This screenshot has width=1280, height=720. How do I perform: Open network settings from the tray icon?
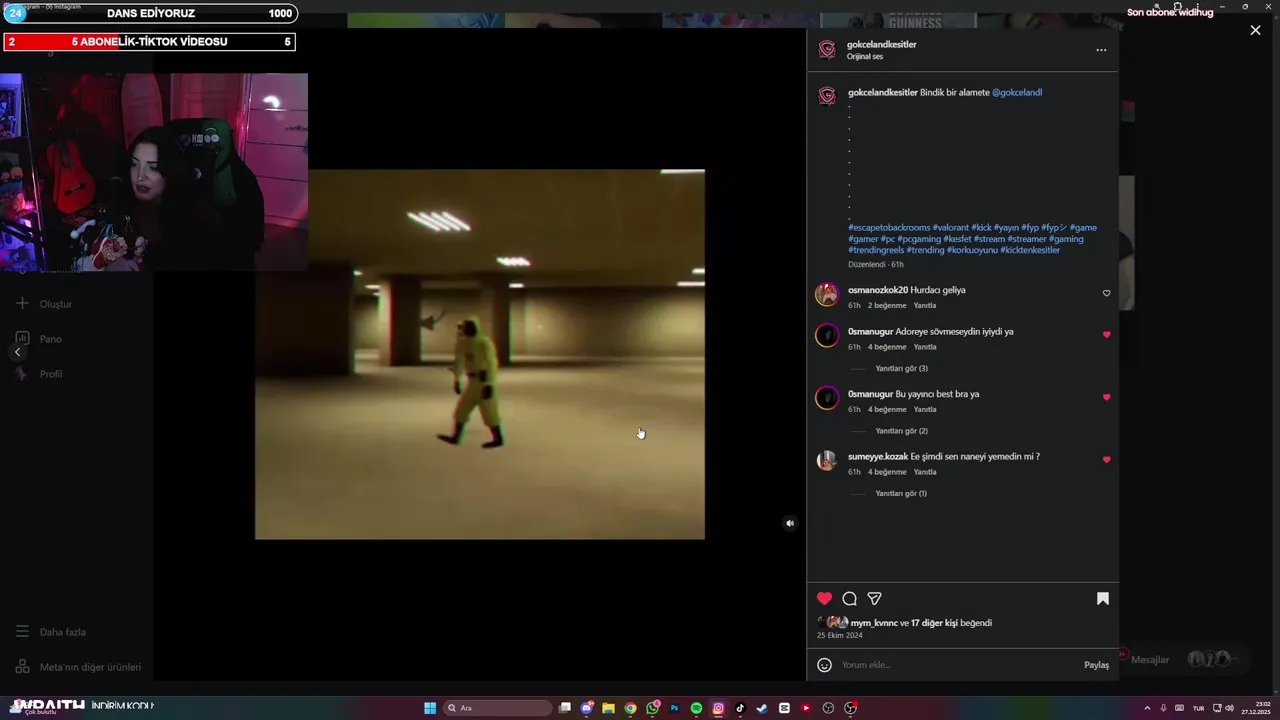[x=1217, y=708]
